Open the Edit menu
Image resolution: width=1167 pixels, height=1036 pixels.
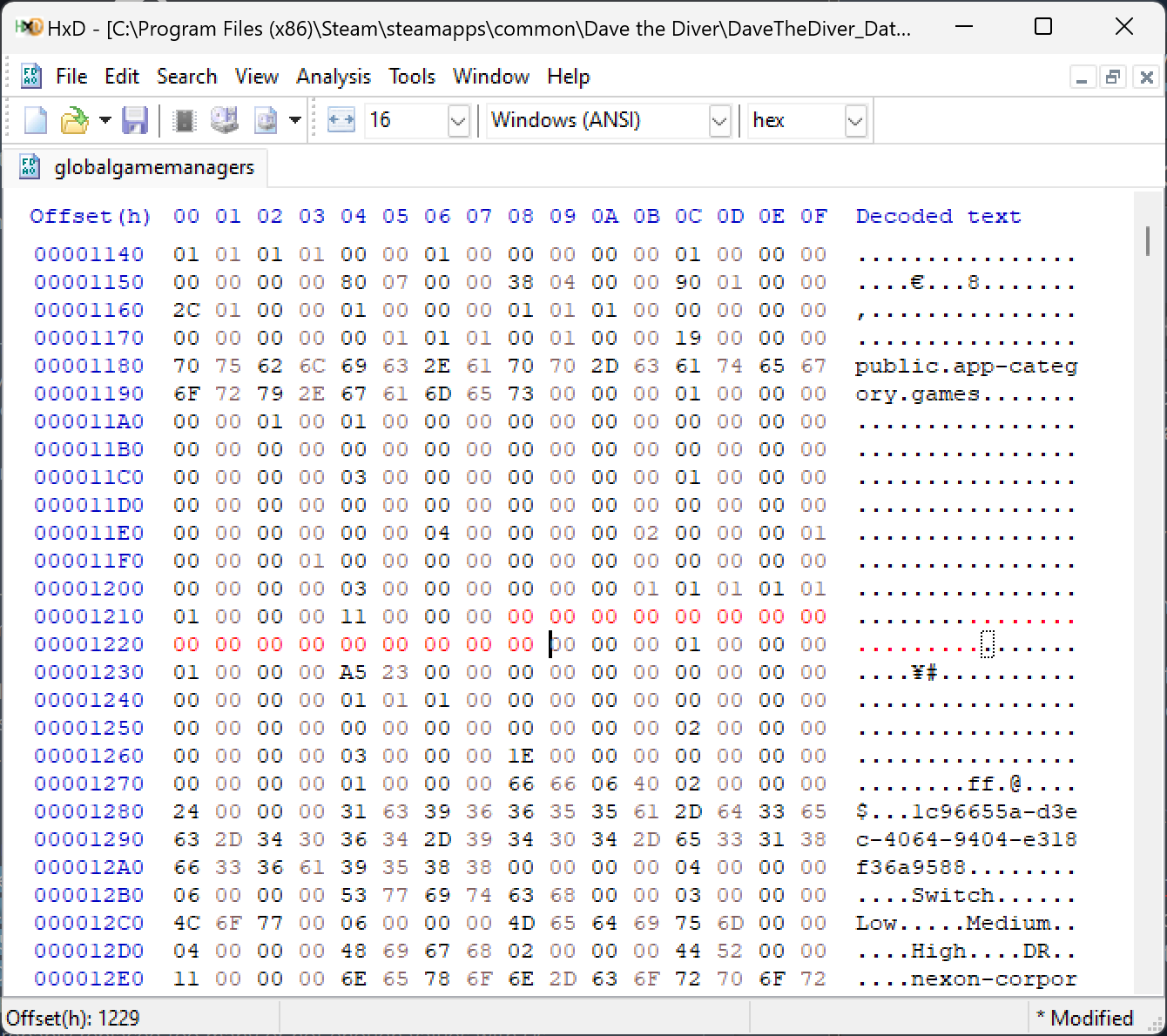[x=122, y=77]
